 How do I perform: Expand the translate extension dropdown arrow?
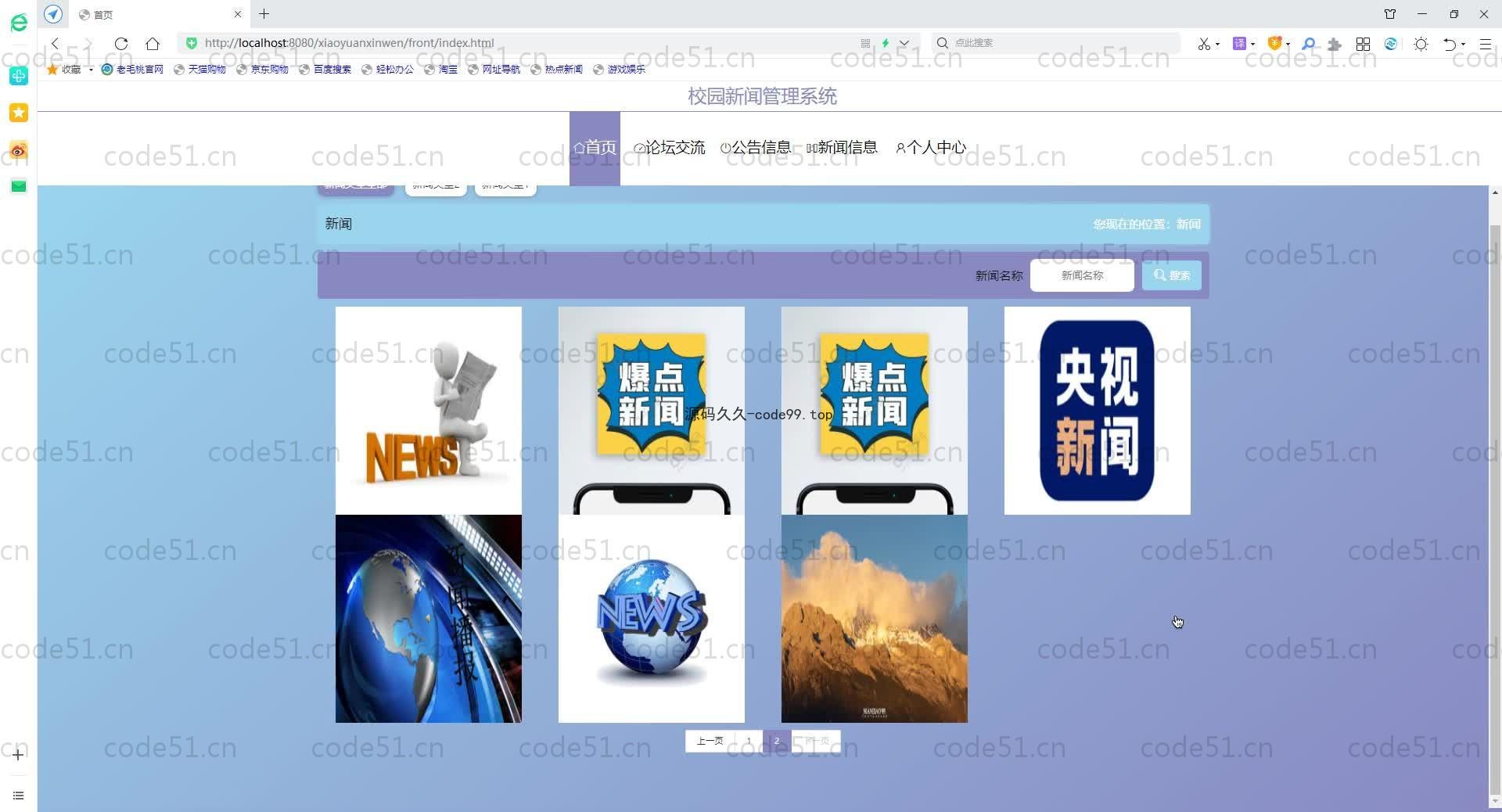point(1252,45)
